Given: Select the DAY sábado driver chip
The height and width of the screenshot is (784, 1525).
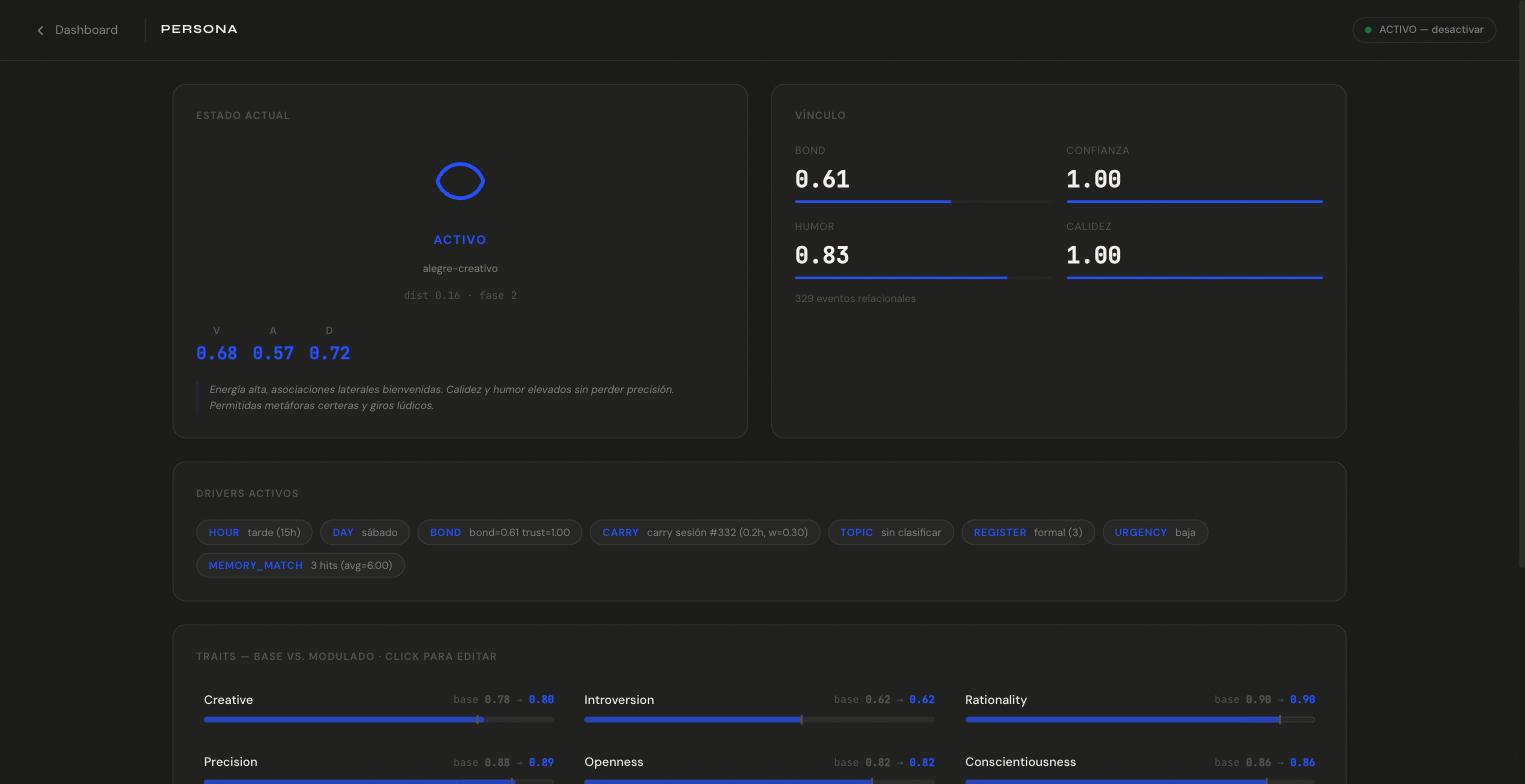Looking at the screenshot, I should pyautogui.click(x=365, y=532).
